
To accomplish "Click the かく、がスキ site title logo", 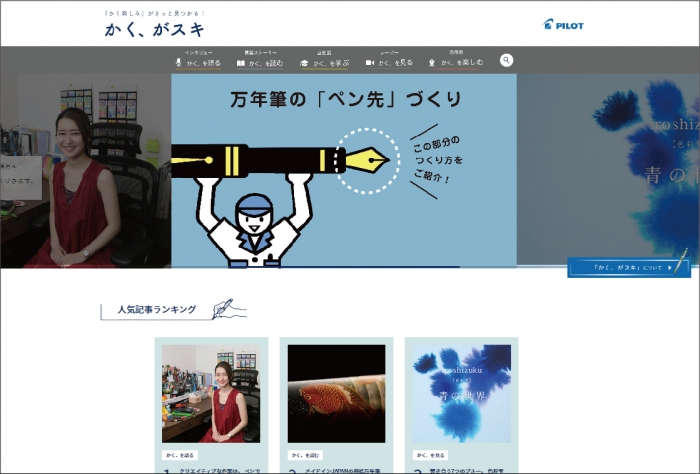I will (154, 30).
